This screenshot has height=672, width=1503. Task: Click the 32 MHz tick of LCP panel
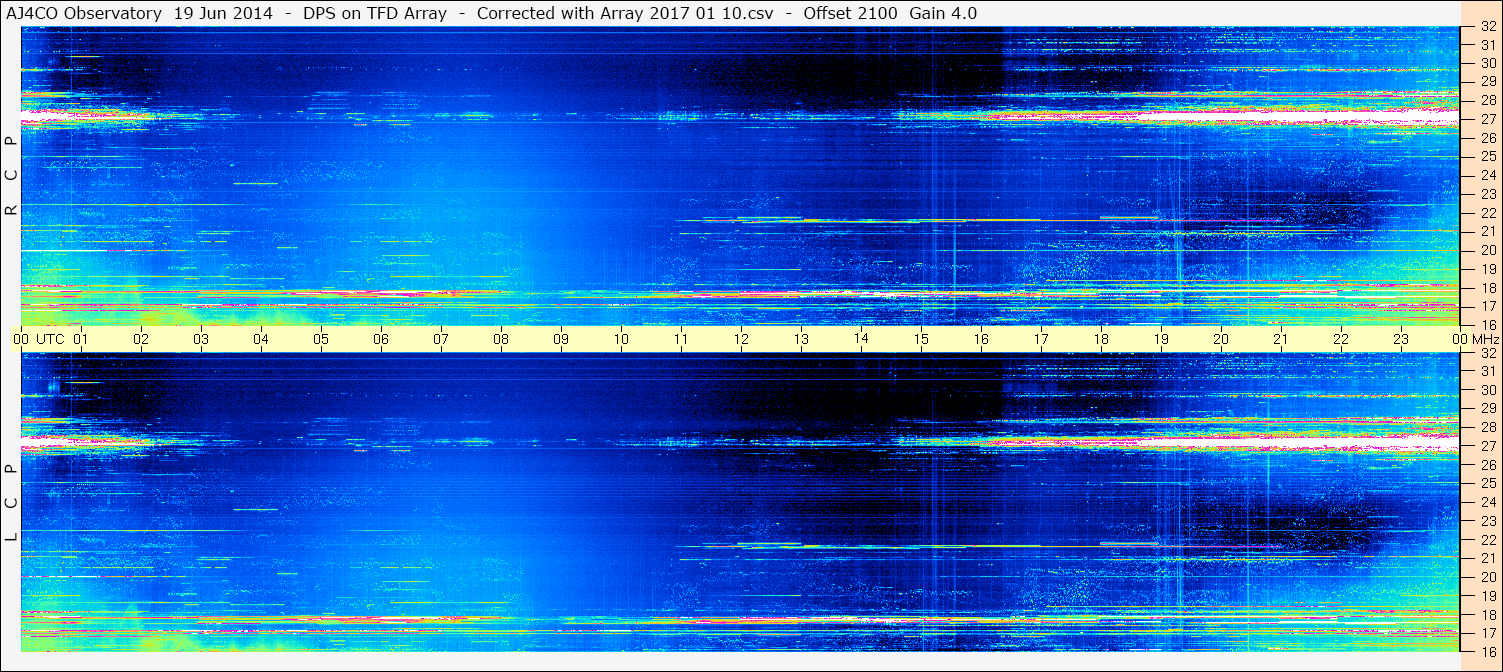[1488, 353]
